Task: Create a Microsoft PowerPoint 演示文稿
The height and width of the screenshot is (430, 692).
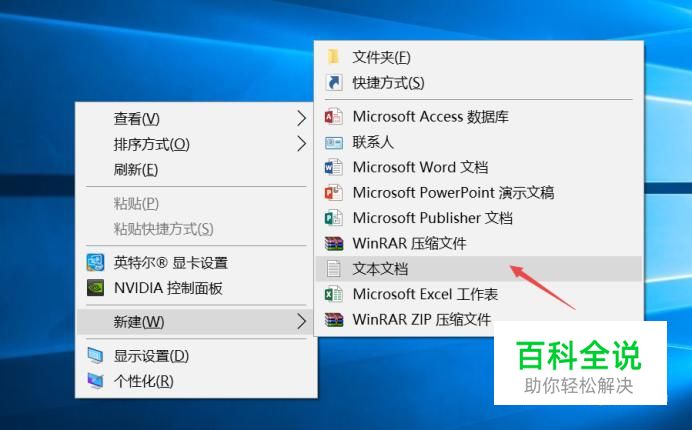Action: click(479, 193)
